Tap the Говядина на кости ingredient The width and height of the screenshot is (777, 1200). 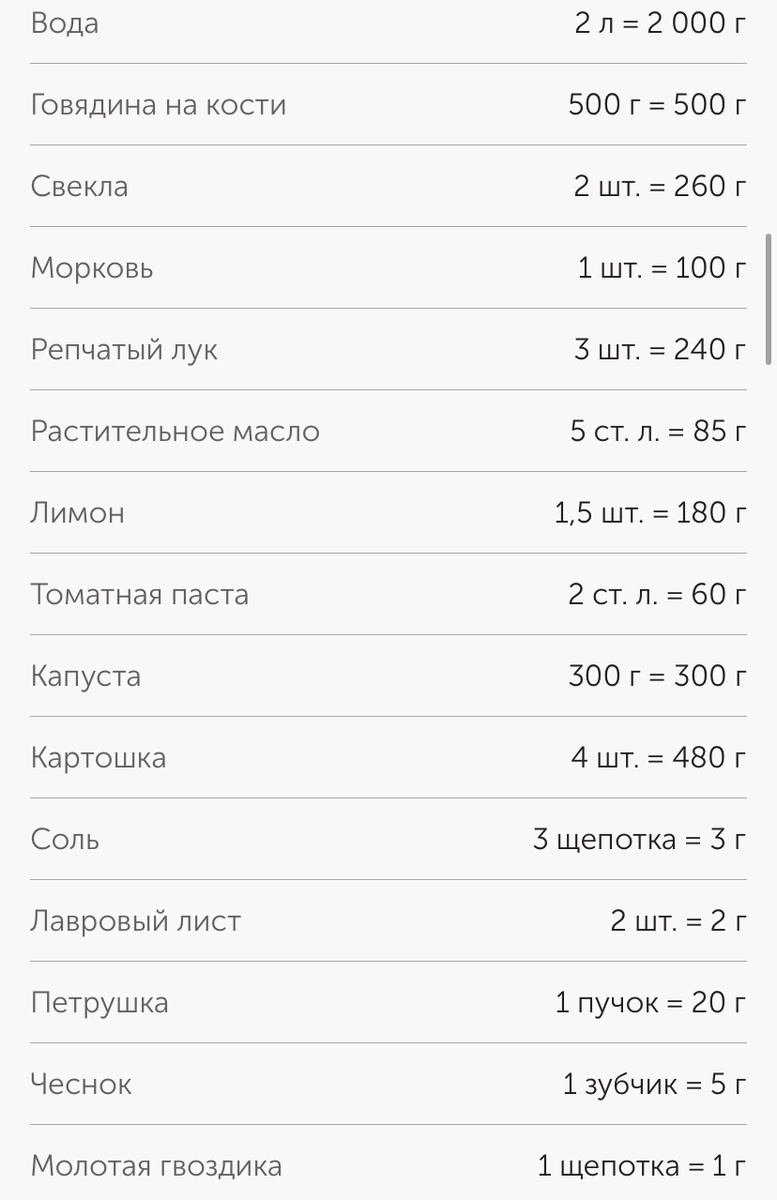(x=388, y=105)
